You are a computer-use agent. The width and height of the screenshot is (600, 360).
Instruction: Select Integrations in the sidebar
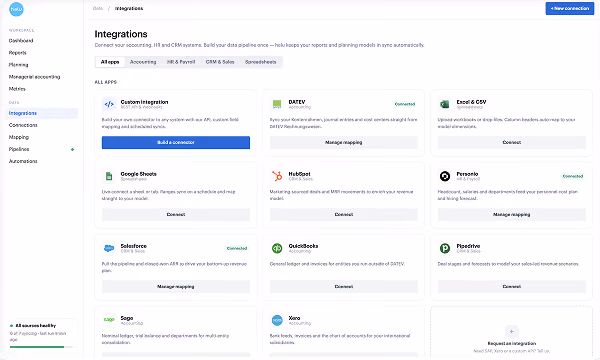click(42, 113)
